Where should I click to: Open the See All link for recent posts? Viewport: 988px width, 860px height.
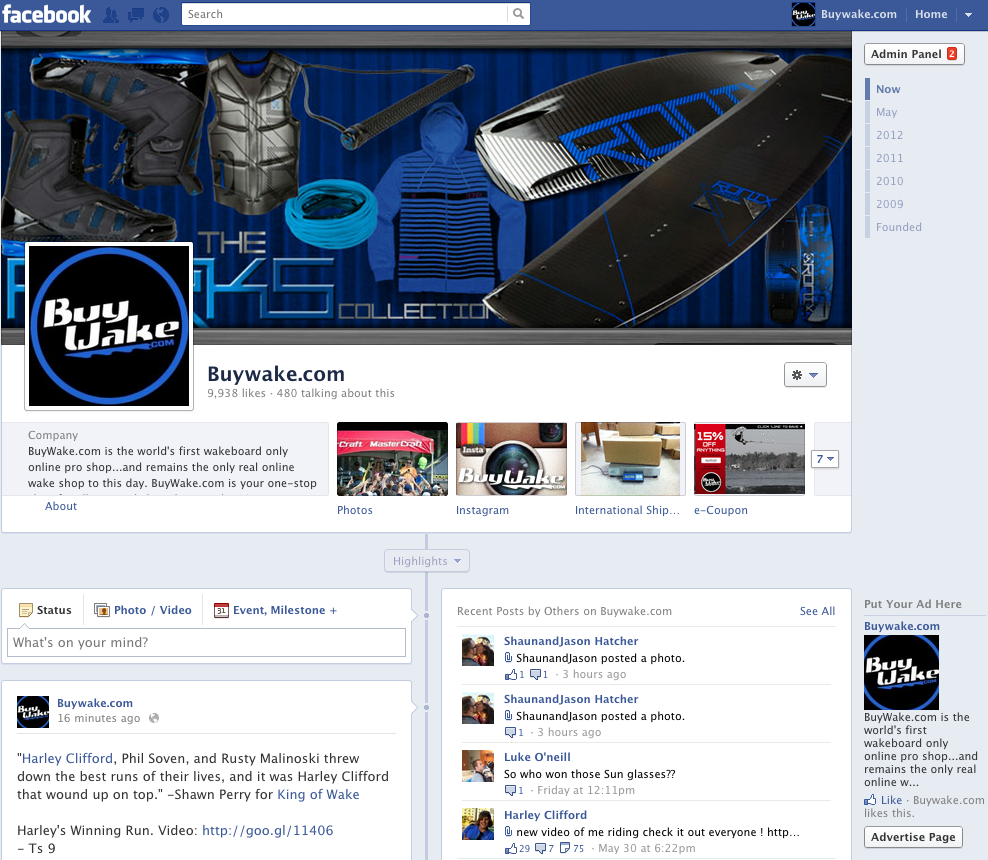coord(817,611)
